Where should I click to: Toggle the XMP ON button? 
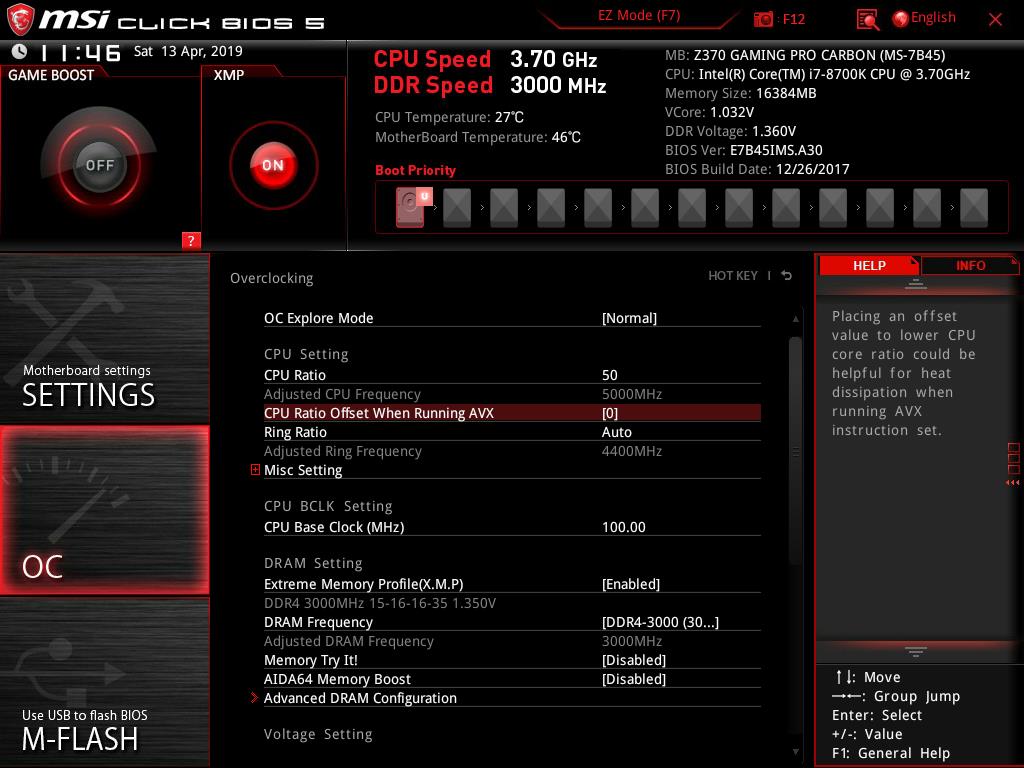tap(273, 165)
